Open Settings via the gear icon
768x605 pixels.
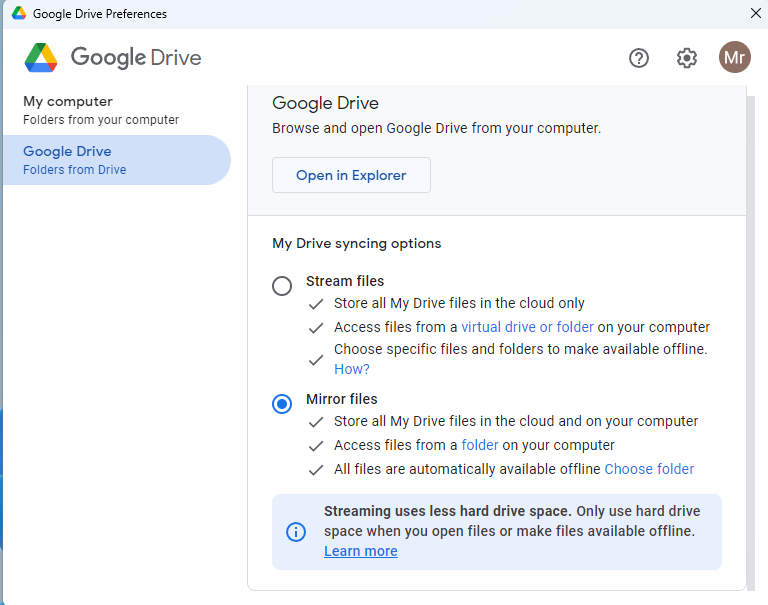pyautogui.click(x=687, y=58)
